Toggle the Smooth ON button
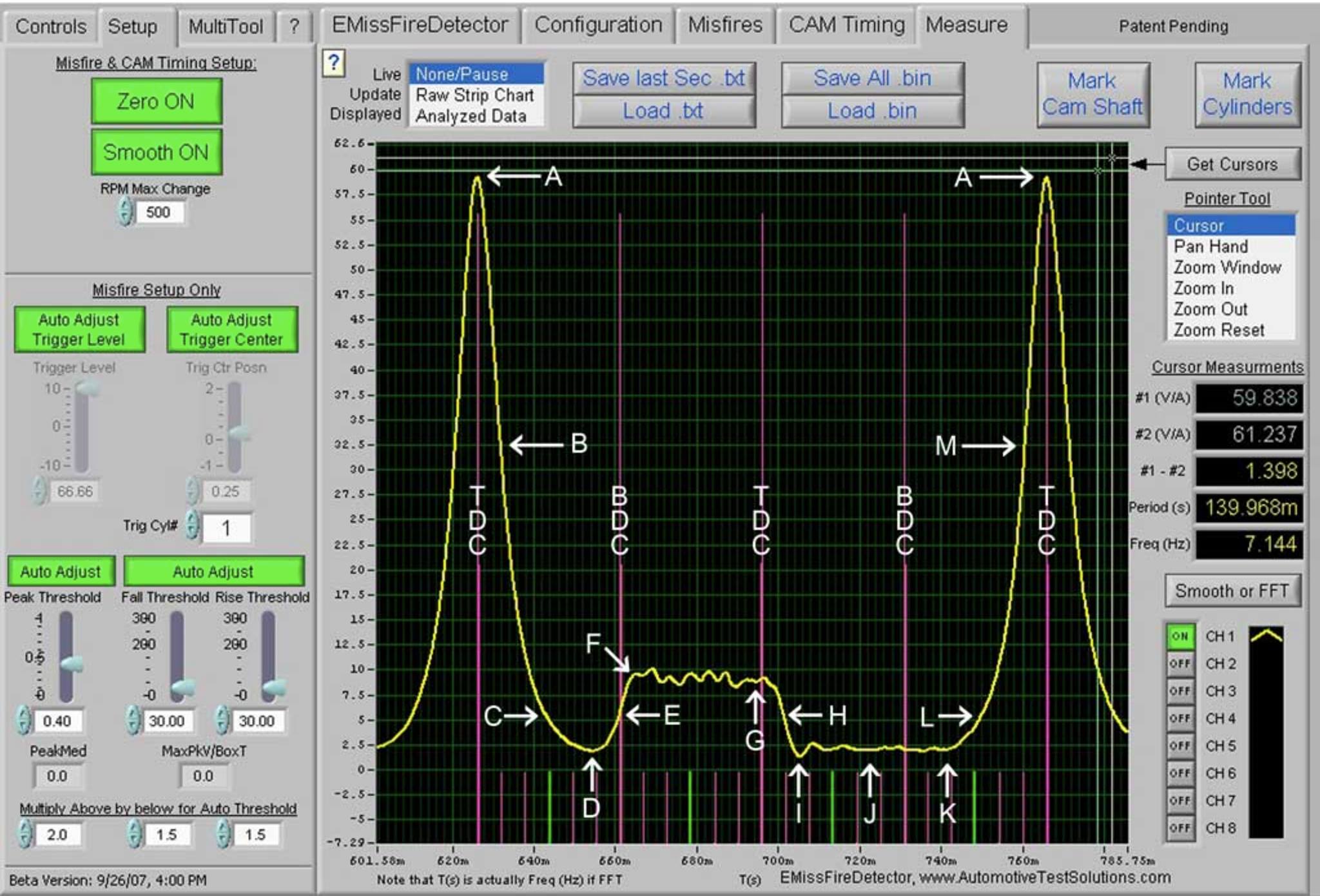The image size is (1320, 896). (x=156, y=153)
